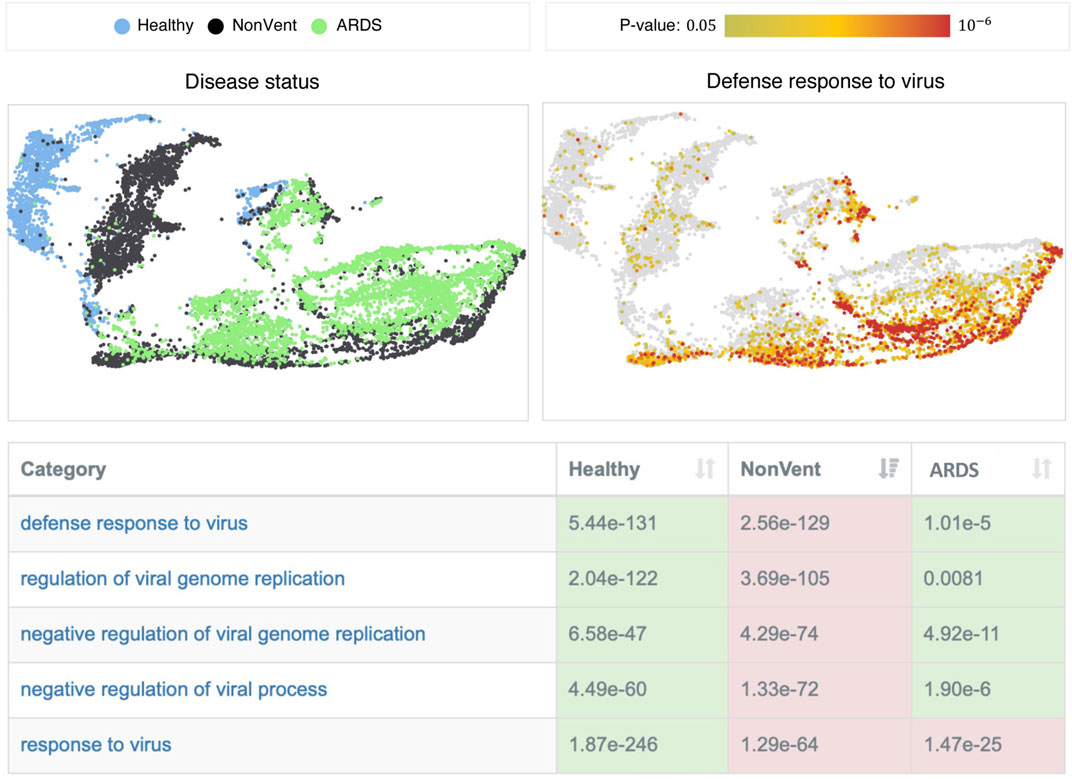This screenshot has width=1072, height=779.
Task: Select cell value 6.58e-47
Action: [608, 634]
